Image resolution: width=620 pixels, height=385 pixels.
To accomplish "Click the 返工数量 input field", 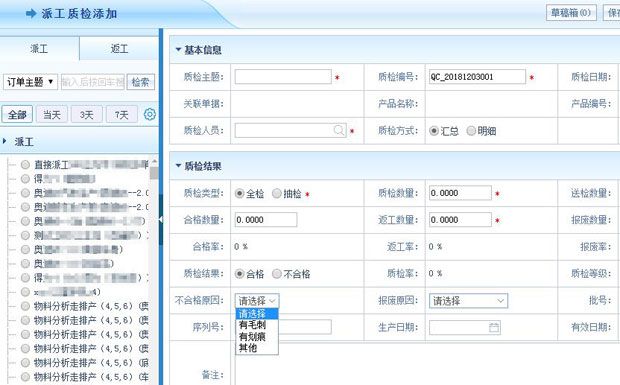I will point(460,220).
